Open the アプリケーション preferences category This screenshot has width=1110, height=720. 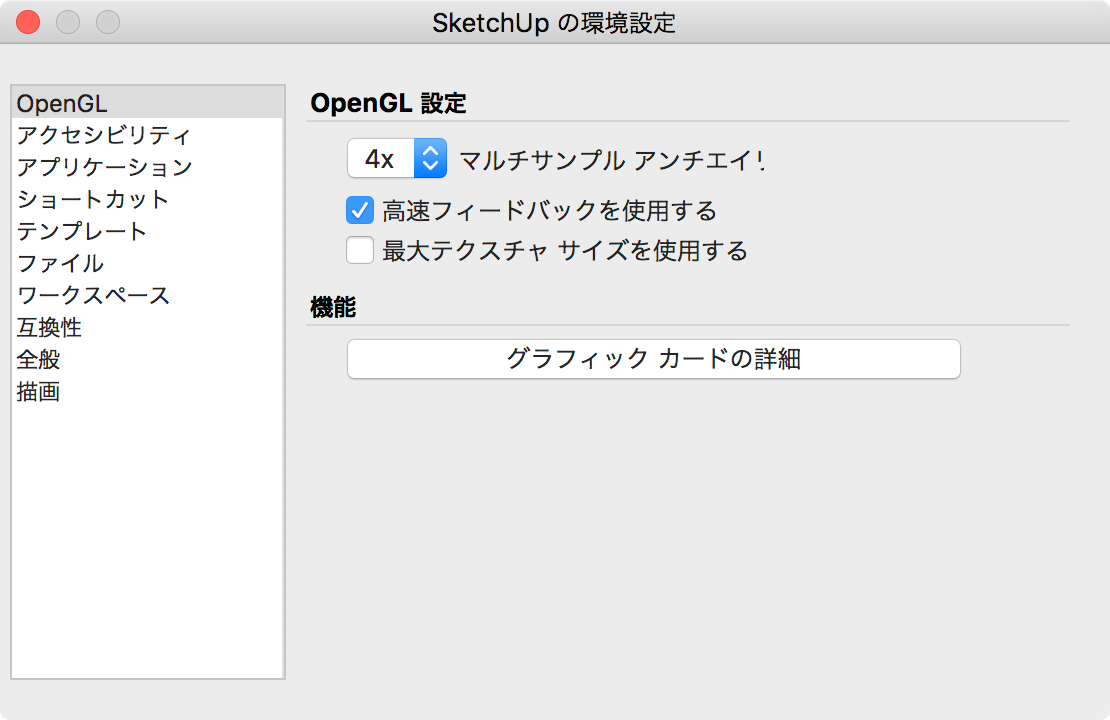point(147,167)
